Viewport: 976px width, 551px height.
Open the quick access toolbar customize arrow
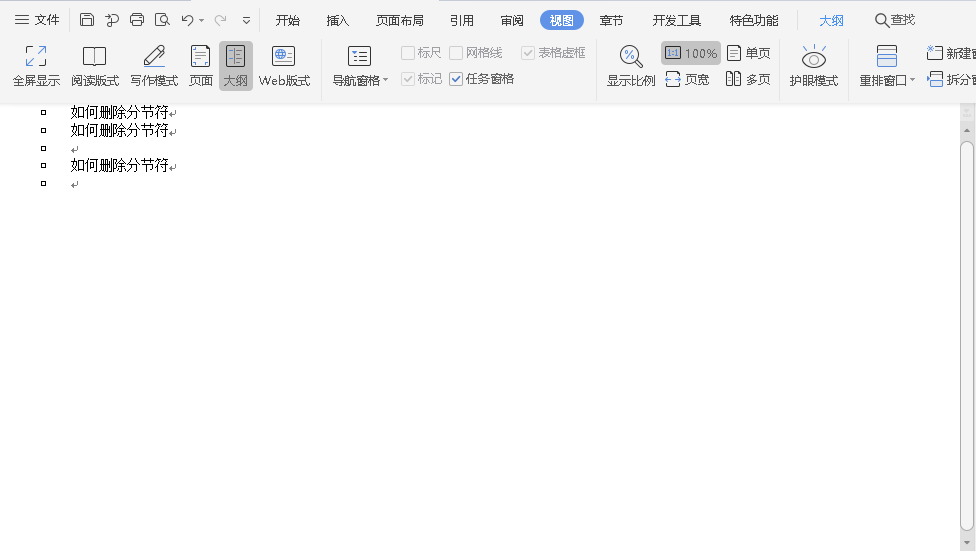click(246, 20)
